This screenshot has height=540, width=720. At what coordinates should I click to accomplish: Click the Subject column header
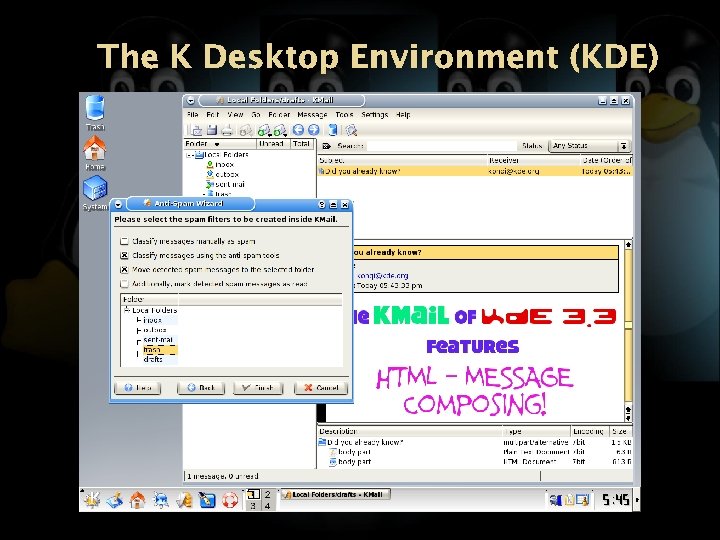[x=402, y=160]
